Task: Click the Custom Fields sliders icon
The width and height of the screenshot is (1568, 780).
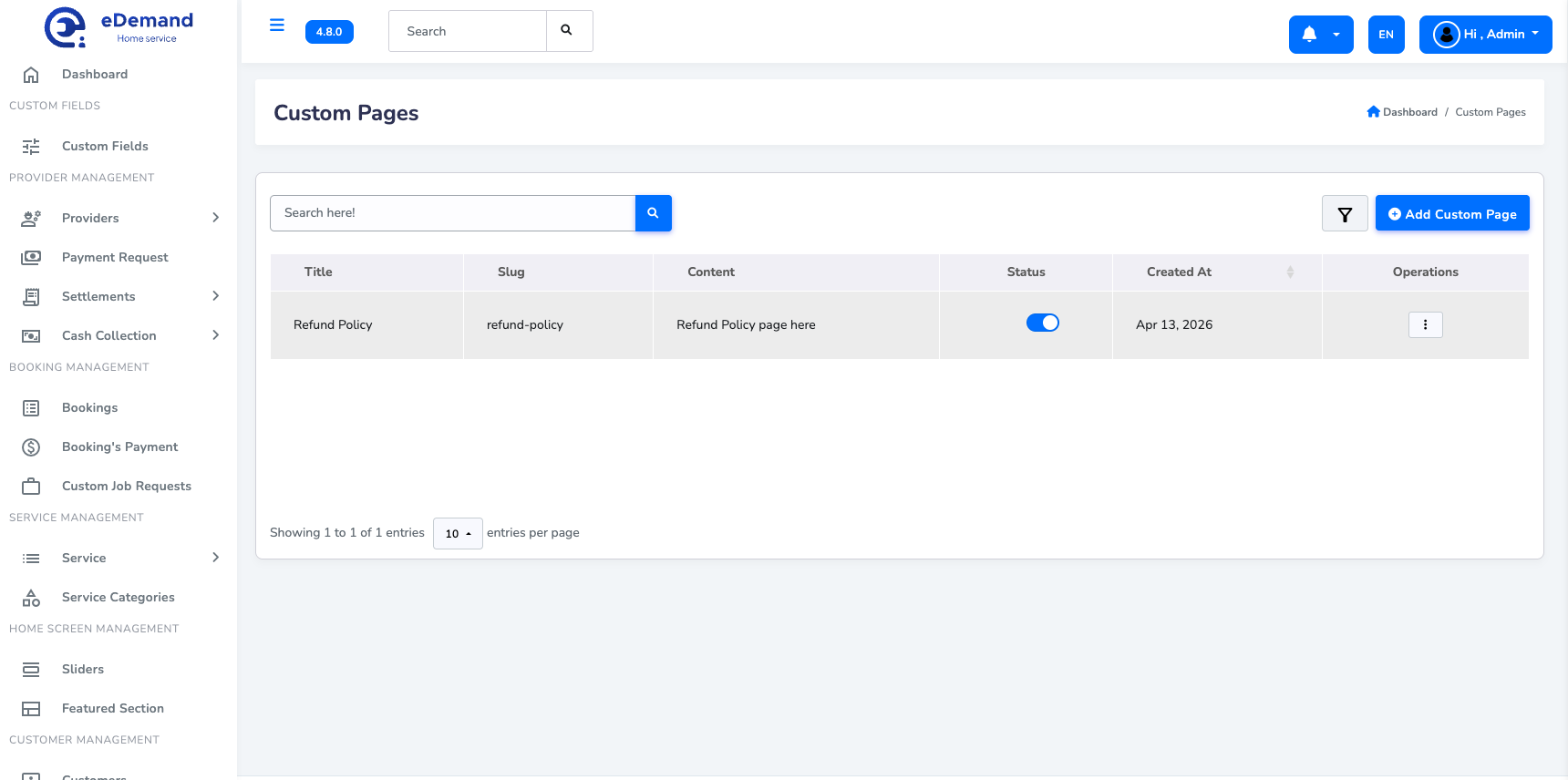Action: 31,147
